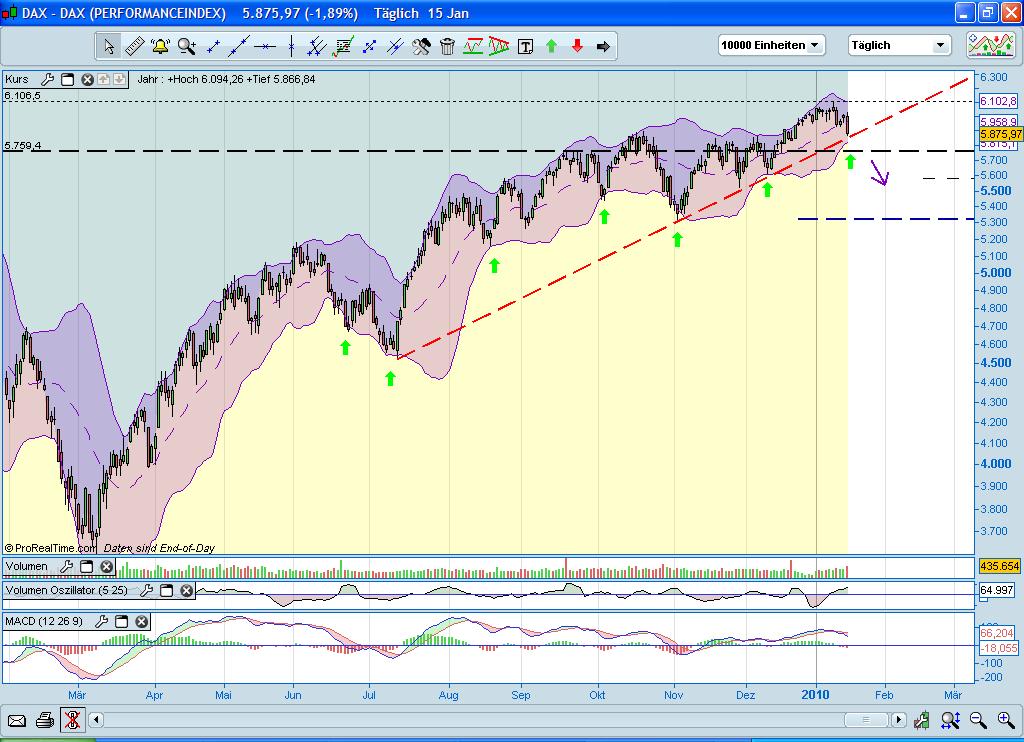Image resolution: width=1024 pixels, height=742 pixels.
Task: Select the arrow cursor tool
Action: coord(109,46)
